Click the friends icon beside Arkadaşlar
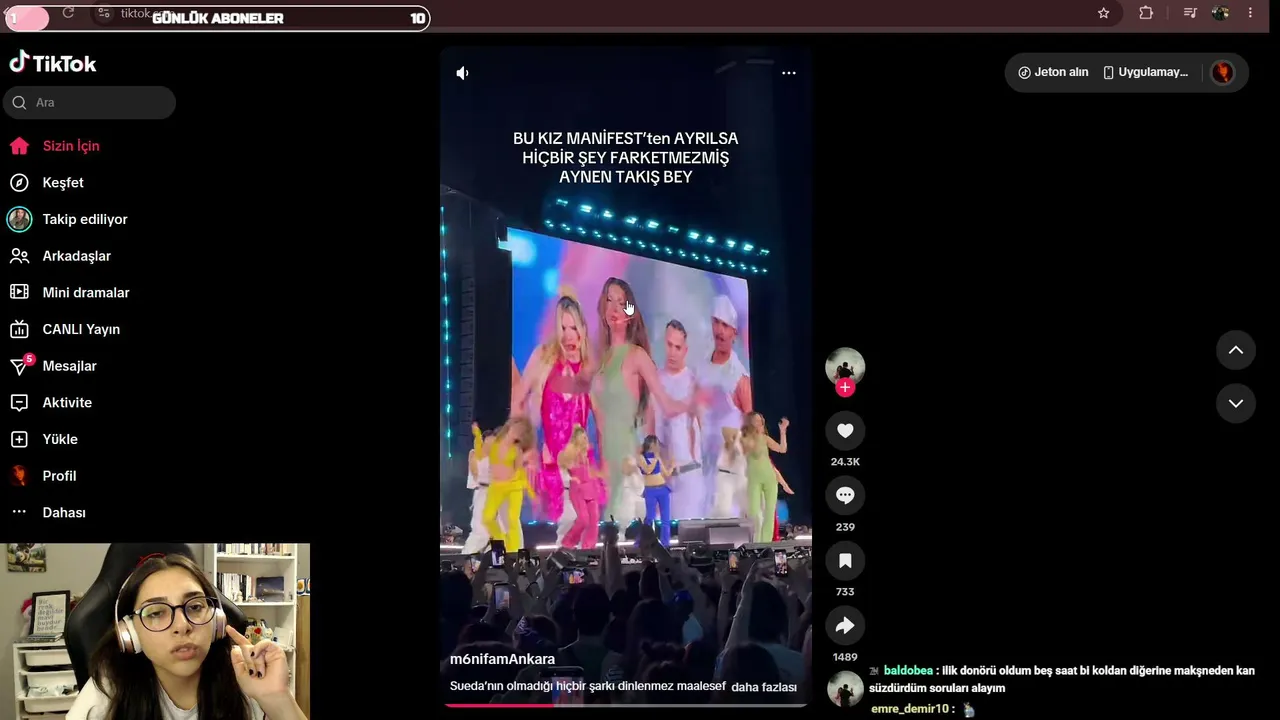The height and width of the screenshot is (720, 1280). pyautogui.click(x=19, y=256)
